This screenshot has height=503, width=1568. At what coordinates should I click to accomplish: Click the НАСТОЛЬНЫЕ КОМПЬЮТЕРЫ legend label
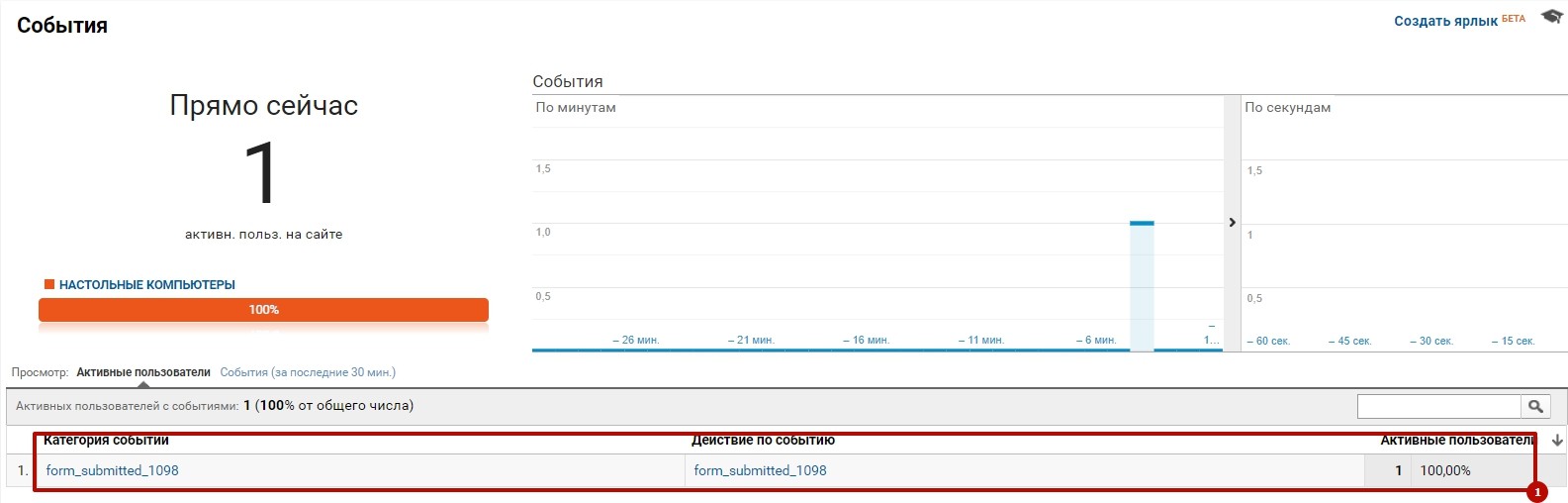point(146,285)
